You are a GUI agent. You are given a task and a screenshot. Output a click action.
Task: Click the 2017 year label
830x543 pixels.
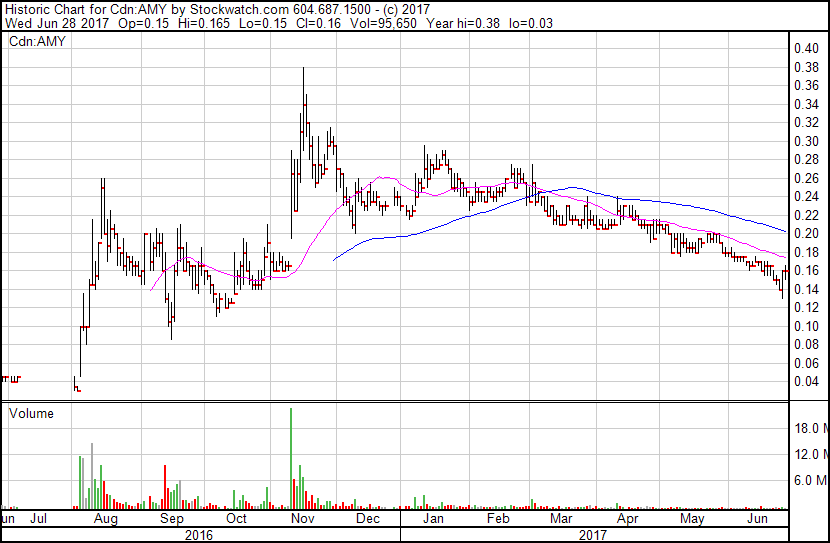point(595,534)
